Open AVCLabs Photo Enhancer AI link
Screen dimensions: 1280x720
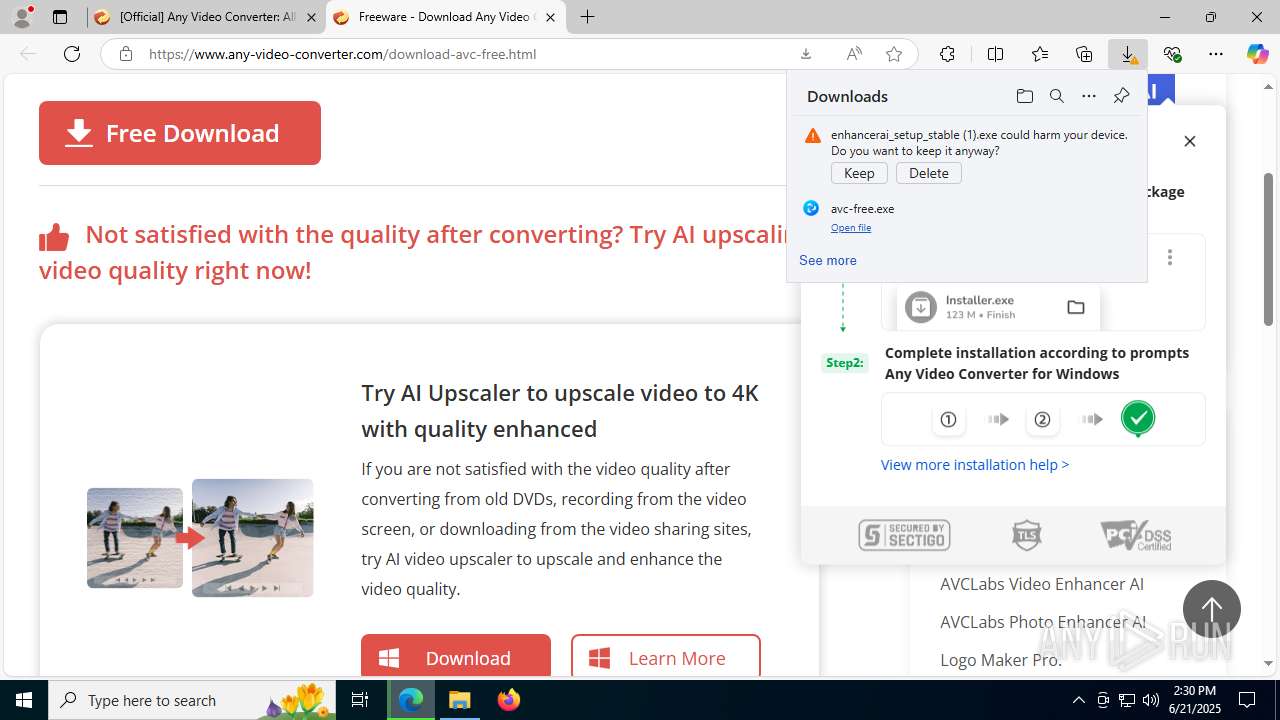click(1043, 622)
